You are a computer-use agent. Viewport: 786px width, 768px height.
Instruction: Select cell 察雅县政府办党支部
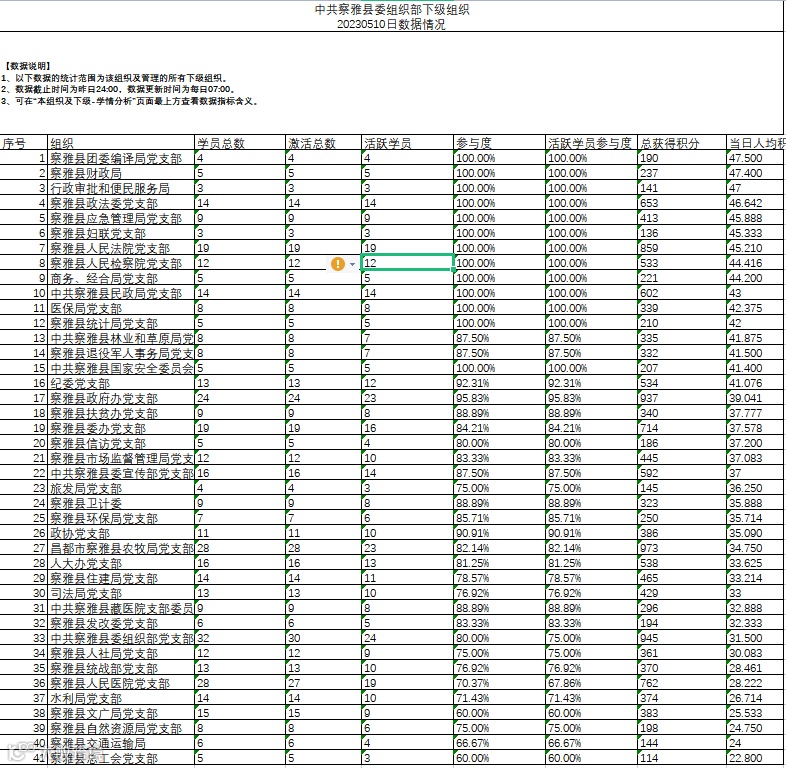click(x=121, y=399)
